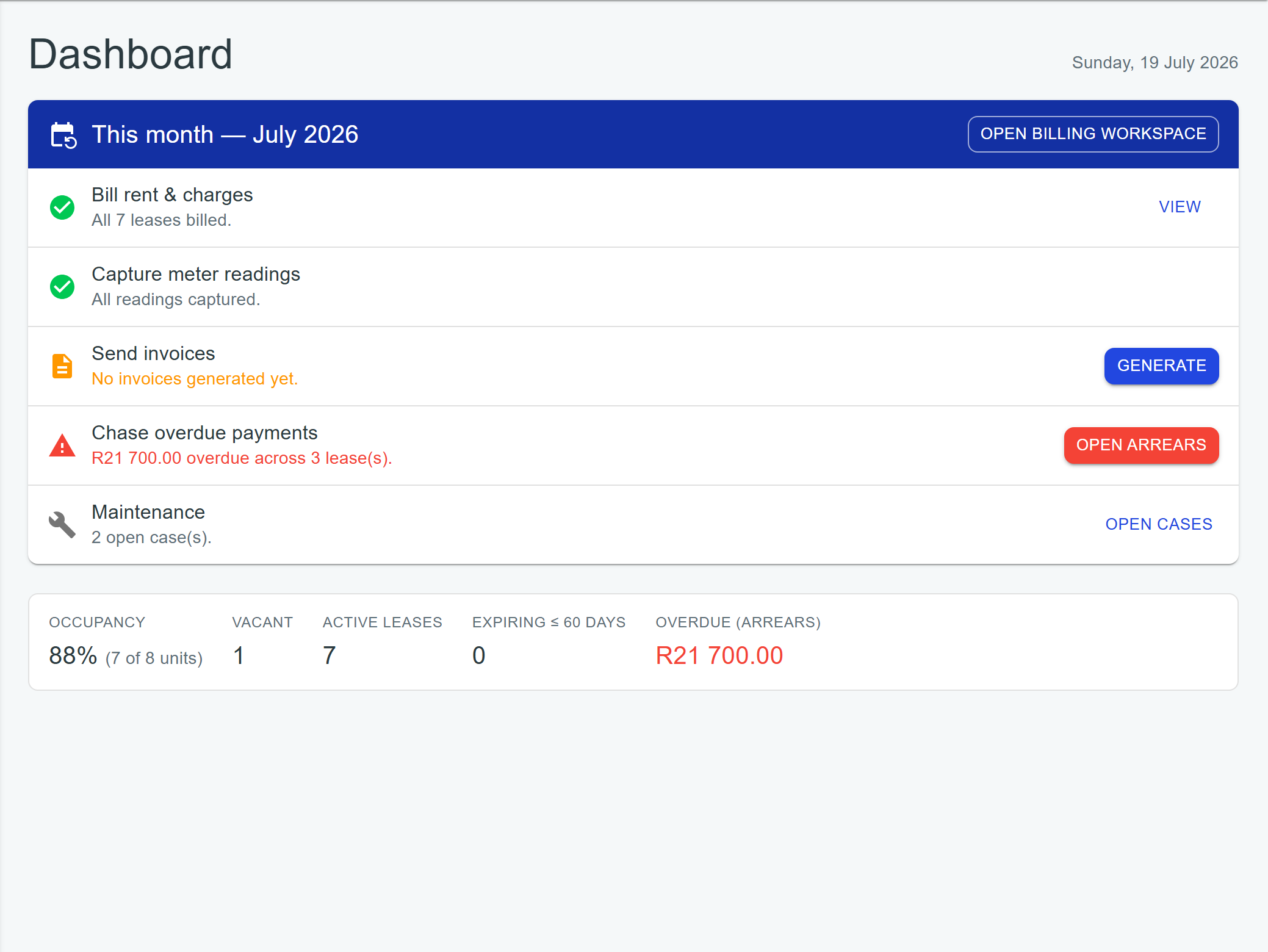Click the OCCUPANCY label
The image size is (1268, 952).
coord(97,622)
